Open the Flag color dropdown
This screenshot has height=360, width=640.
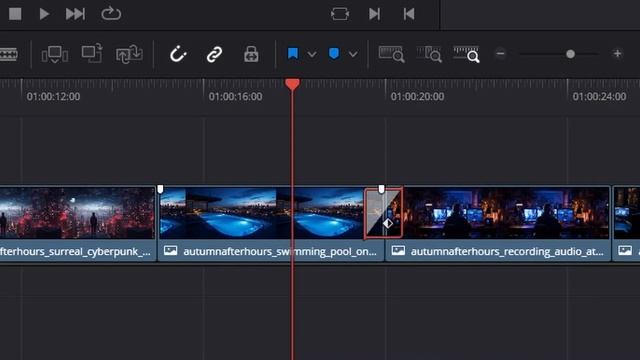(312, 54)
